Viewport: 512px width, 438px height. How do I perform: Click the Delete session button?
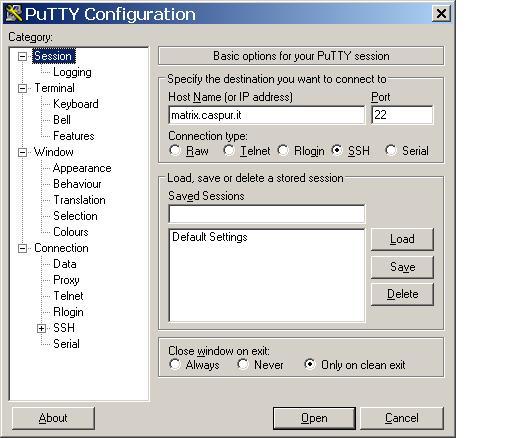[x=402, y=294]
